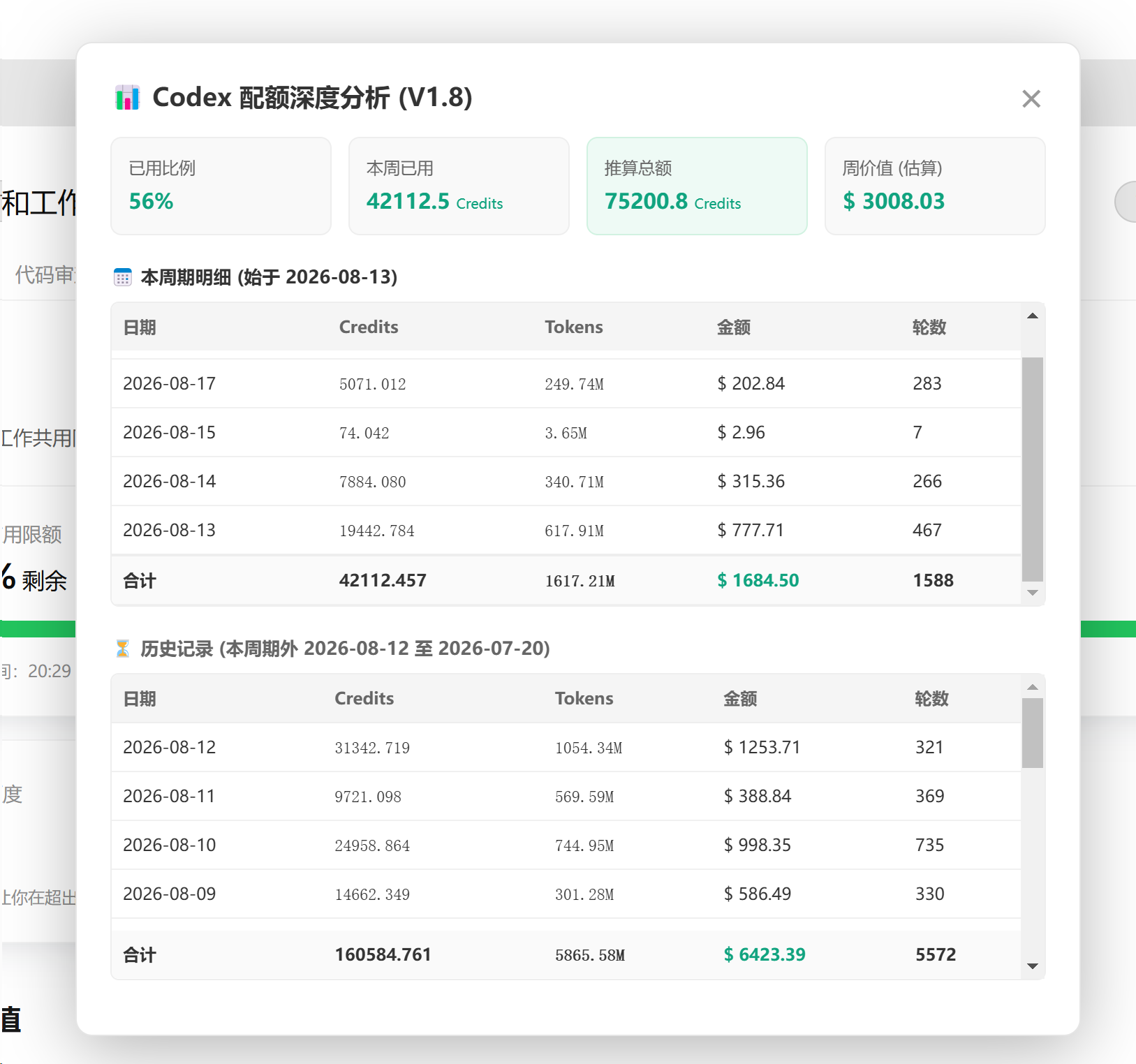This screenshot has height=1064, width=1136.
Task: Click the 735 rounds value
Action: coord(930,845)
